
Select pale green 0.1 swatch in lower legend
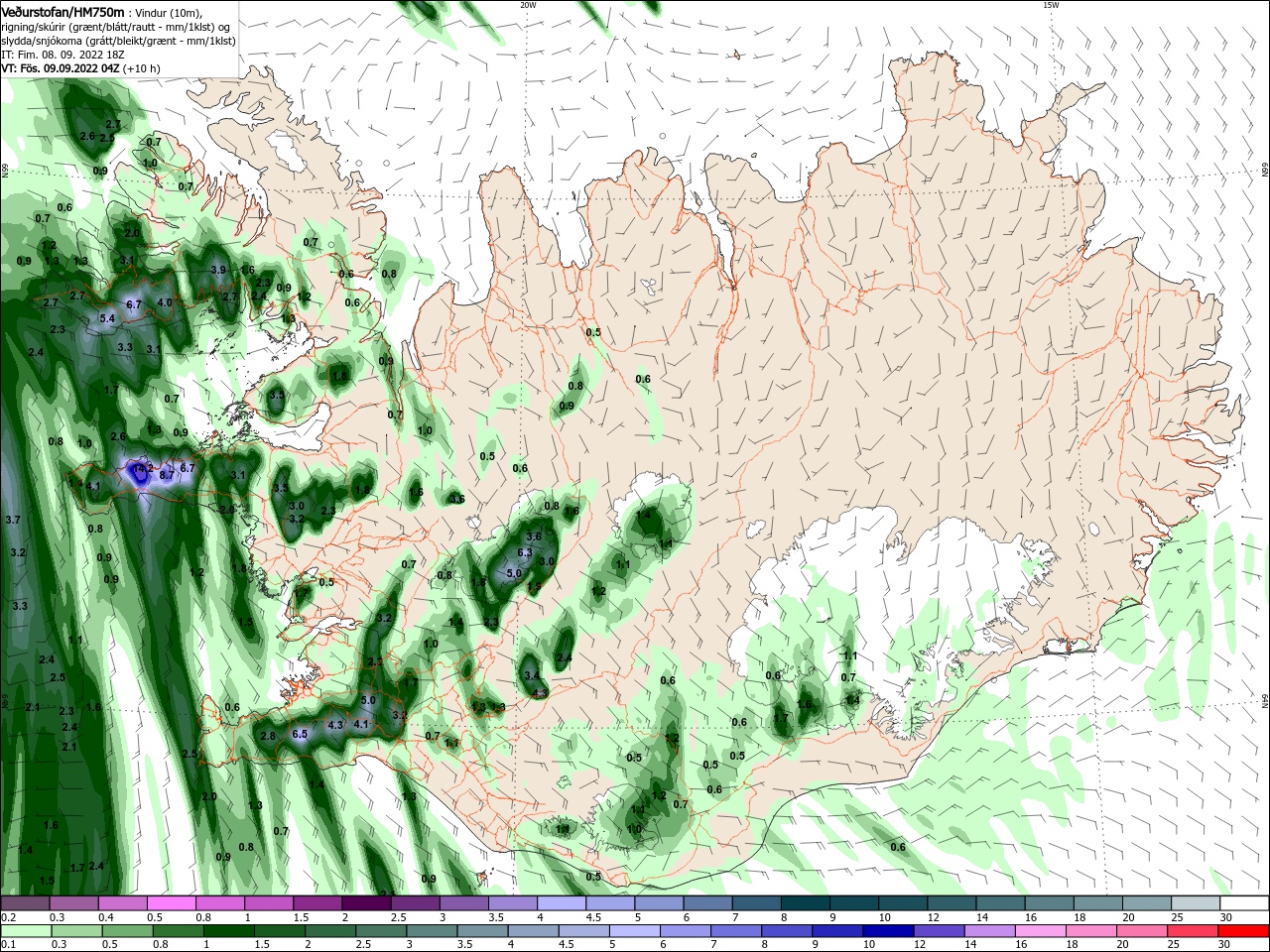[x=26, y=931]
